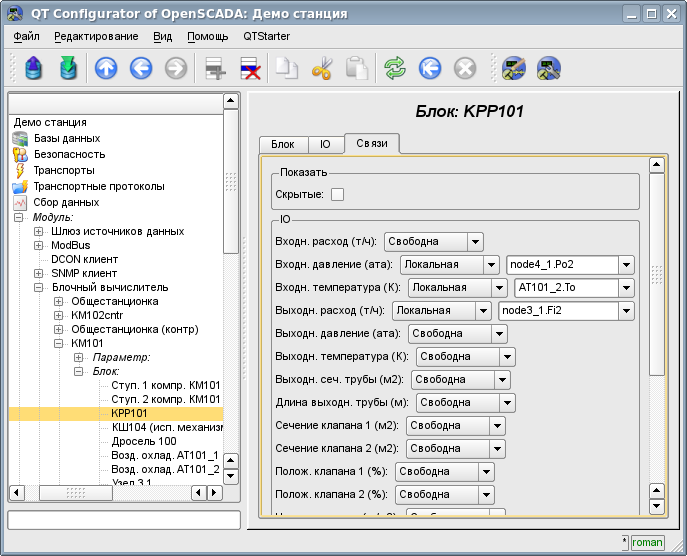
Task: Click the save to database toolbar icon
Action: coord(69,68)
